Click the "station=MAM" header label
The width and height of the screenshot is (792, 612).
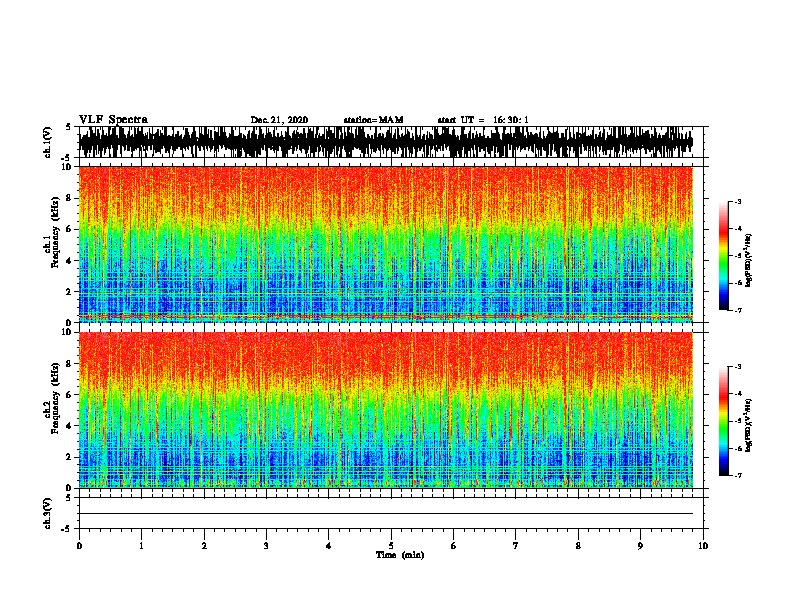373,120
